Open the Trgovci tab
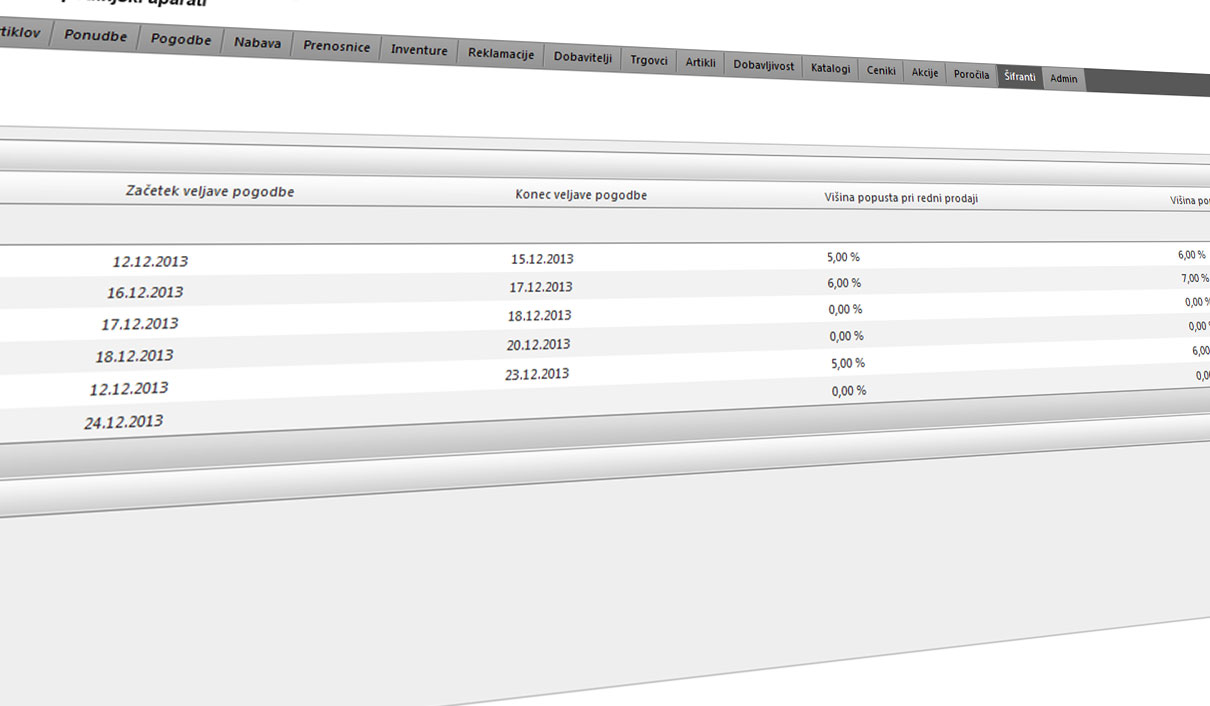 tap(649, 61)
